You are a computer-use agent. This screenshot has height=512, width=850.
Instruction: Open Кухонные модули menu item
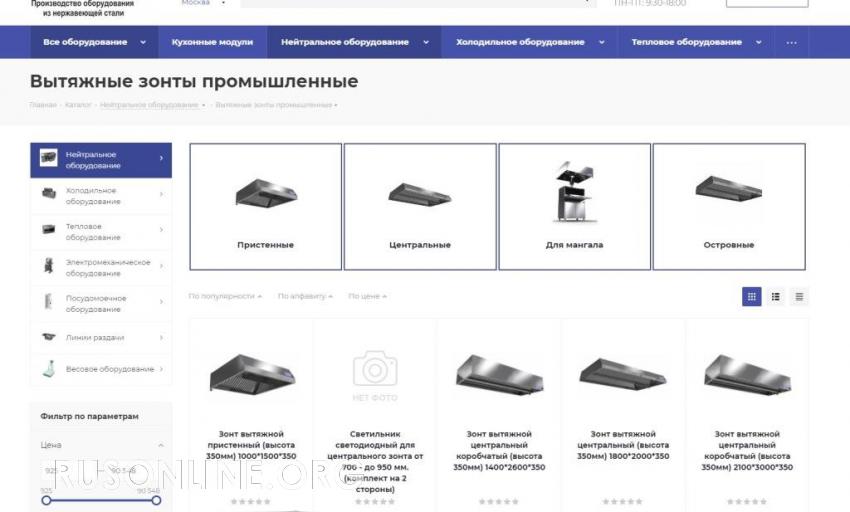click(212, 42)
